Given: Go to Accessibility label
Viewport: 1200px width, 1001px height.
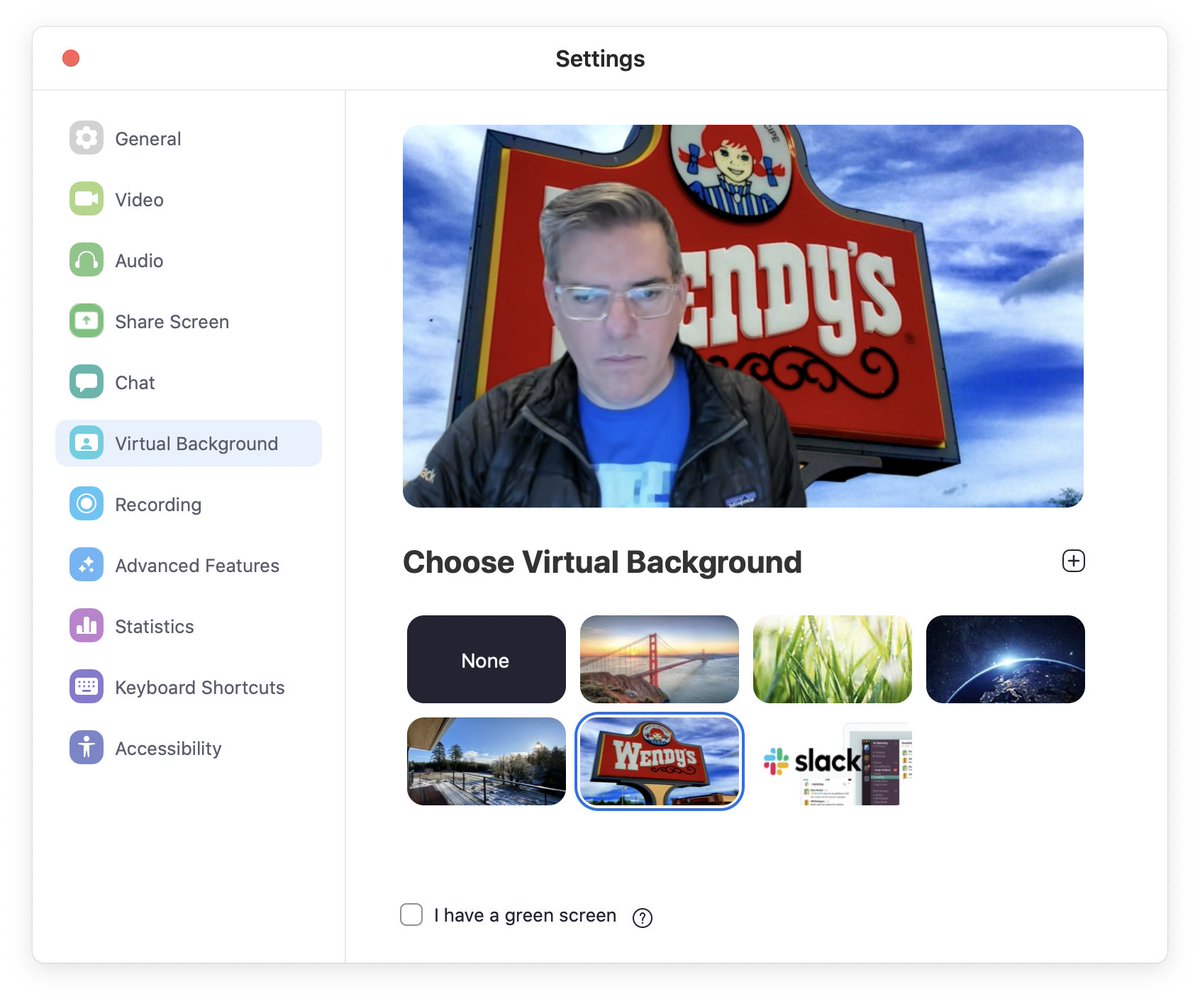Looking at the screenshot, I should (168, 749).
